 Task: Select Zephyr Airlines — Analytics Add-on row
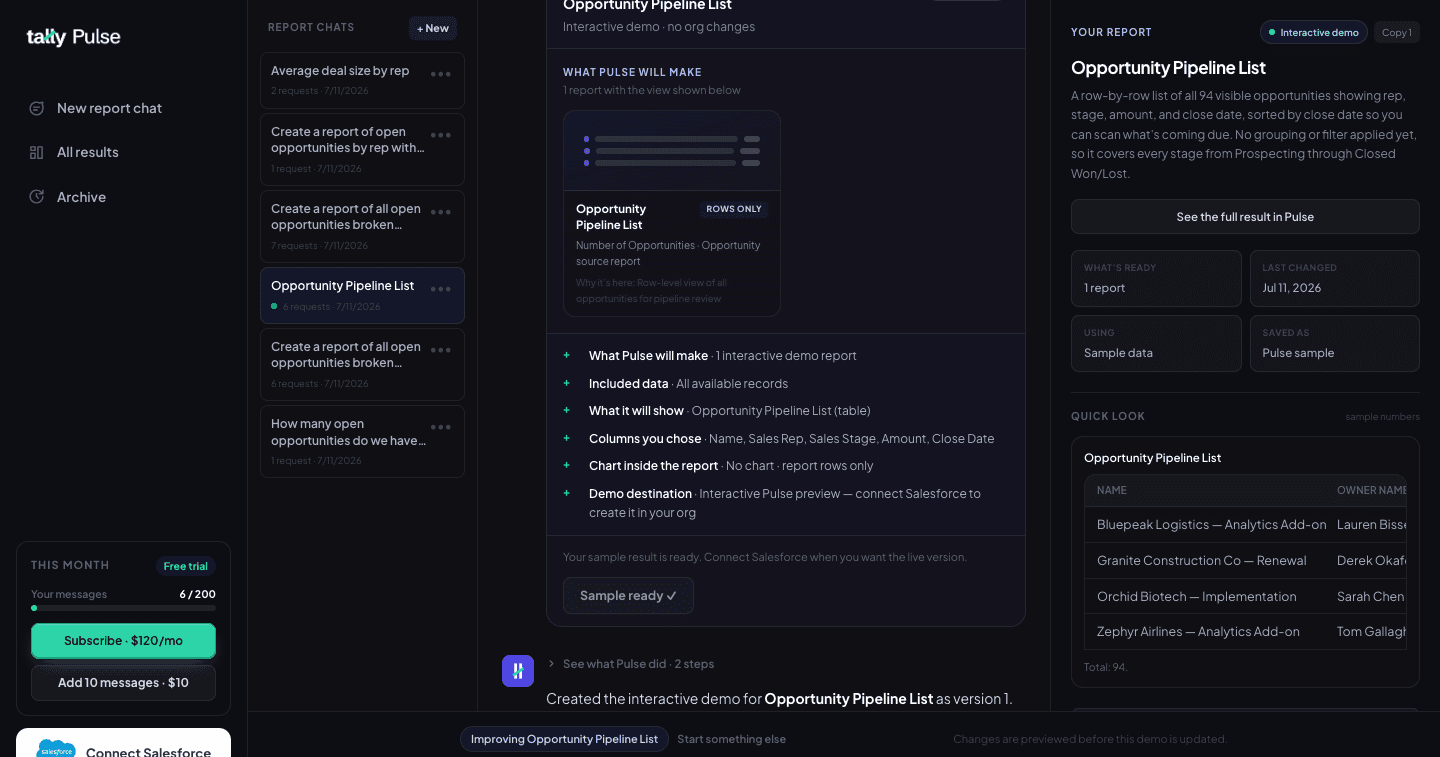[1245, 631]
